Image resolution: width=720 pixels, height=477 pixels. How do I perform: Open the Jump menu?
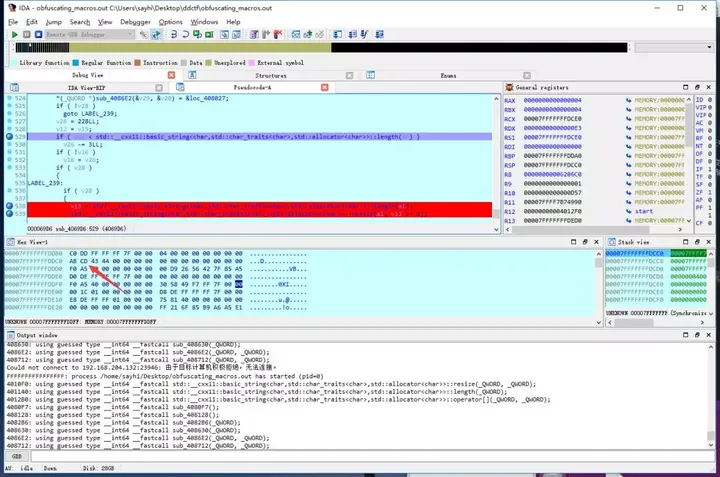[x=53, y=22]
